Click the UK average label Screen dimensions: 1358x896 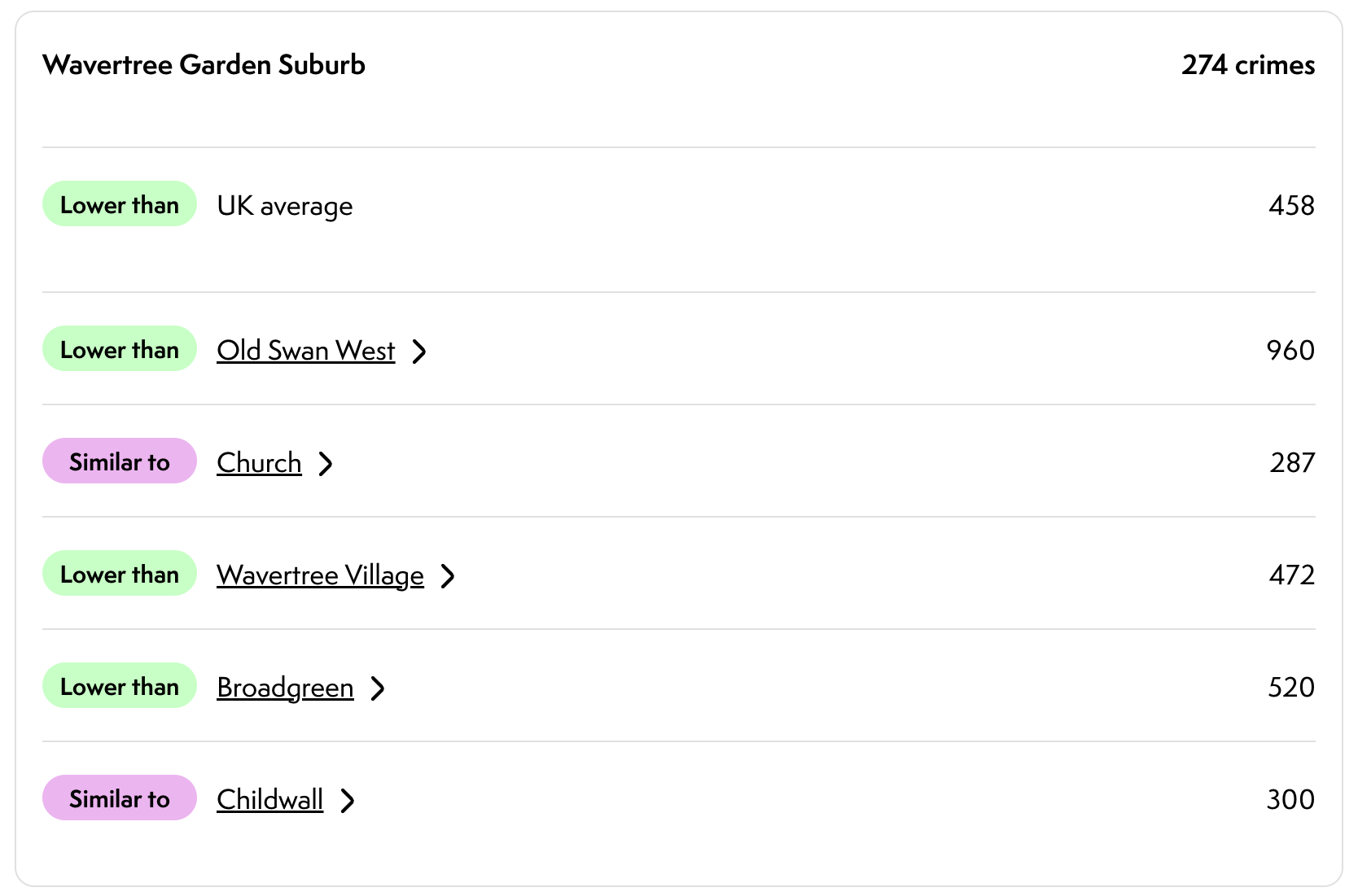(285, 206)
